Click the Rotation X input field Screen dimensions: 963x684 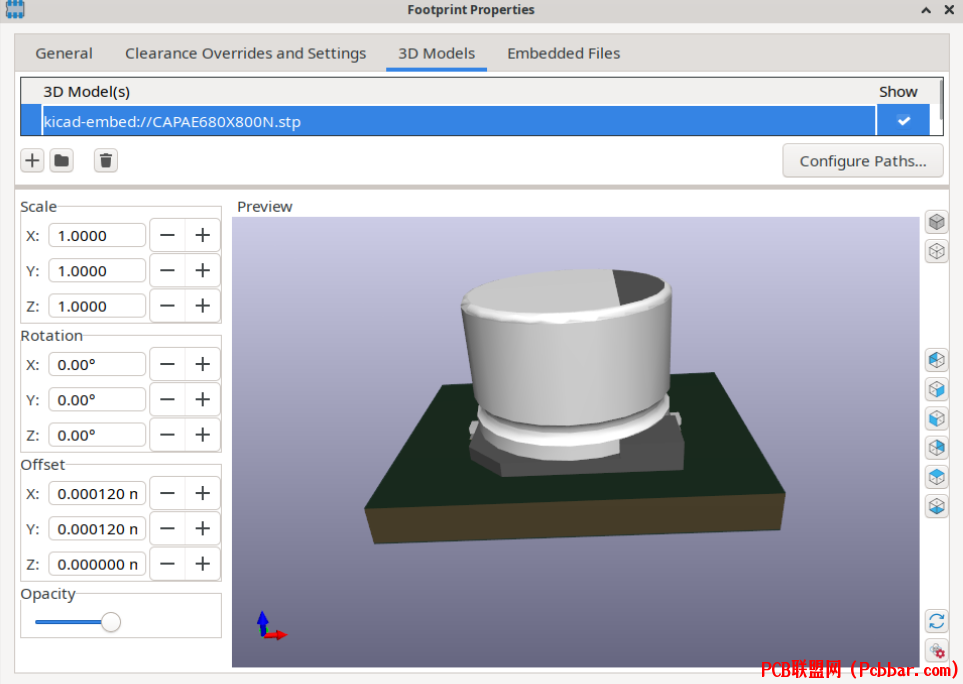pyautogui.click(x=97, y=364)
